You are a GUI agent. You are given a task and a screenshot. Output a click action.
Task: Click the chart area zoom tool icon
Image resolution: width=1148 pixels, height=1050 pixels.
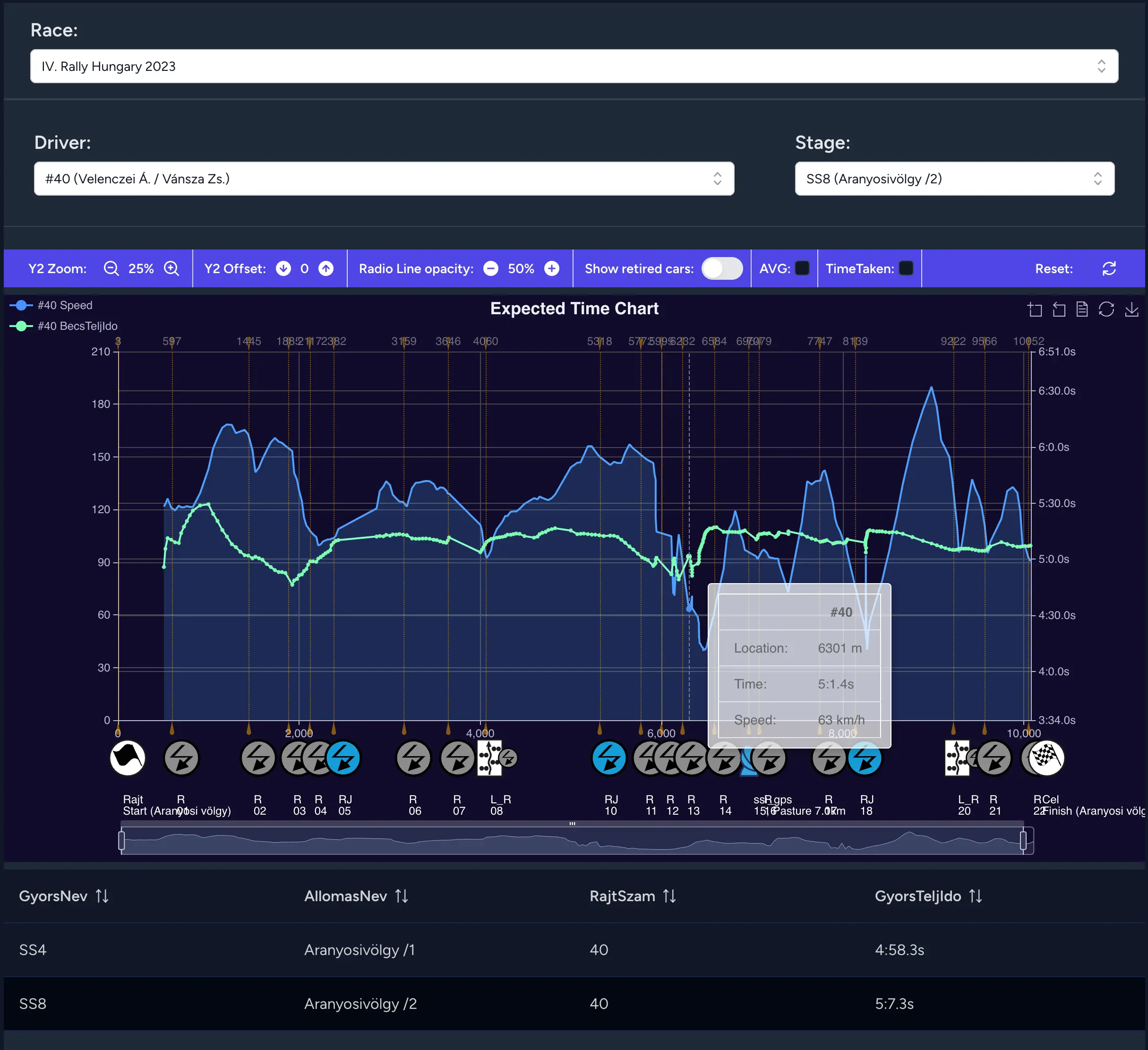click(1035, 310)
